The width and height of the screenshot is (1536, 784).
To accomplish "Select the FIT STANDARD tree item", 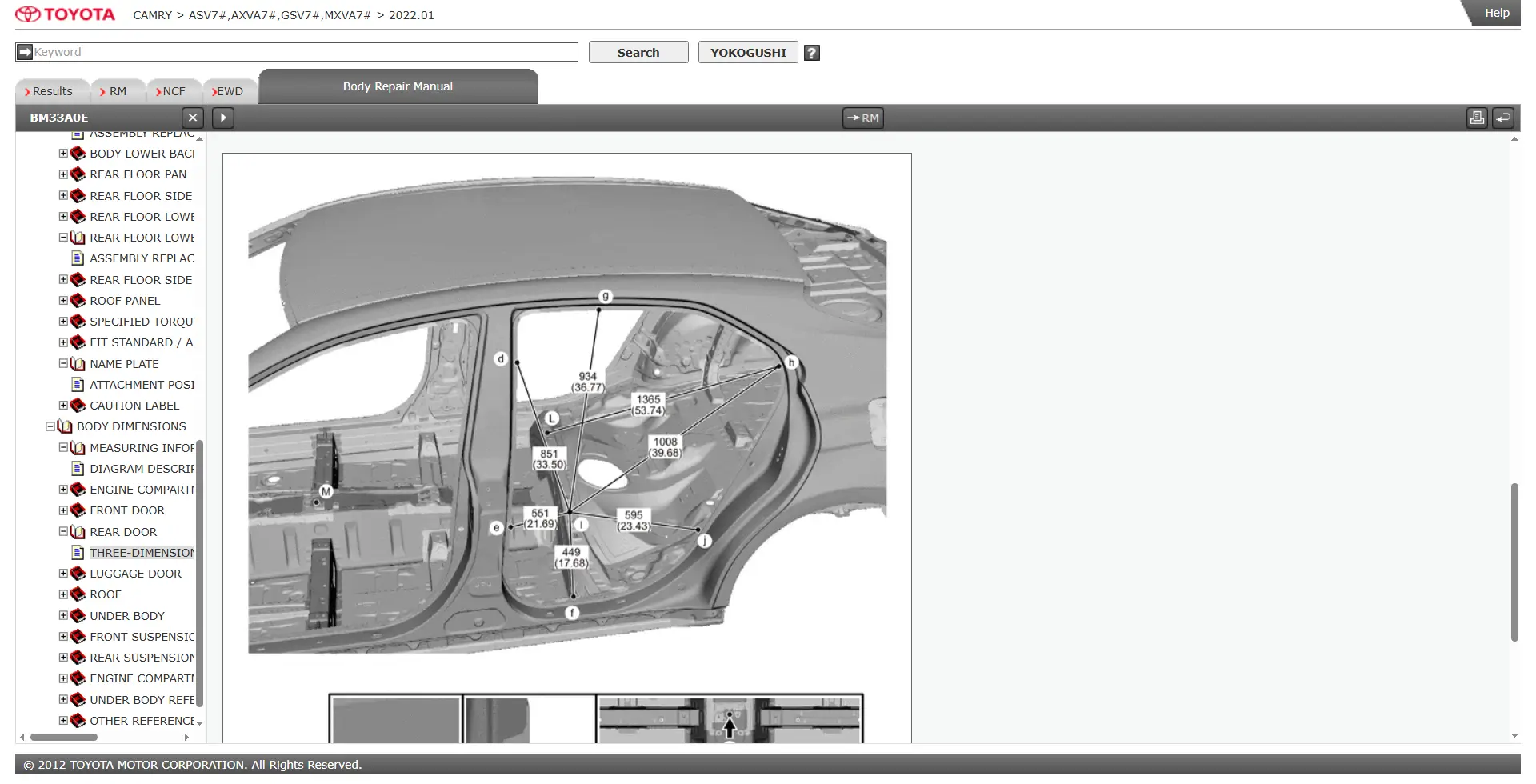I will (x=142, y=342).
